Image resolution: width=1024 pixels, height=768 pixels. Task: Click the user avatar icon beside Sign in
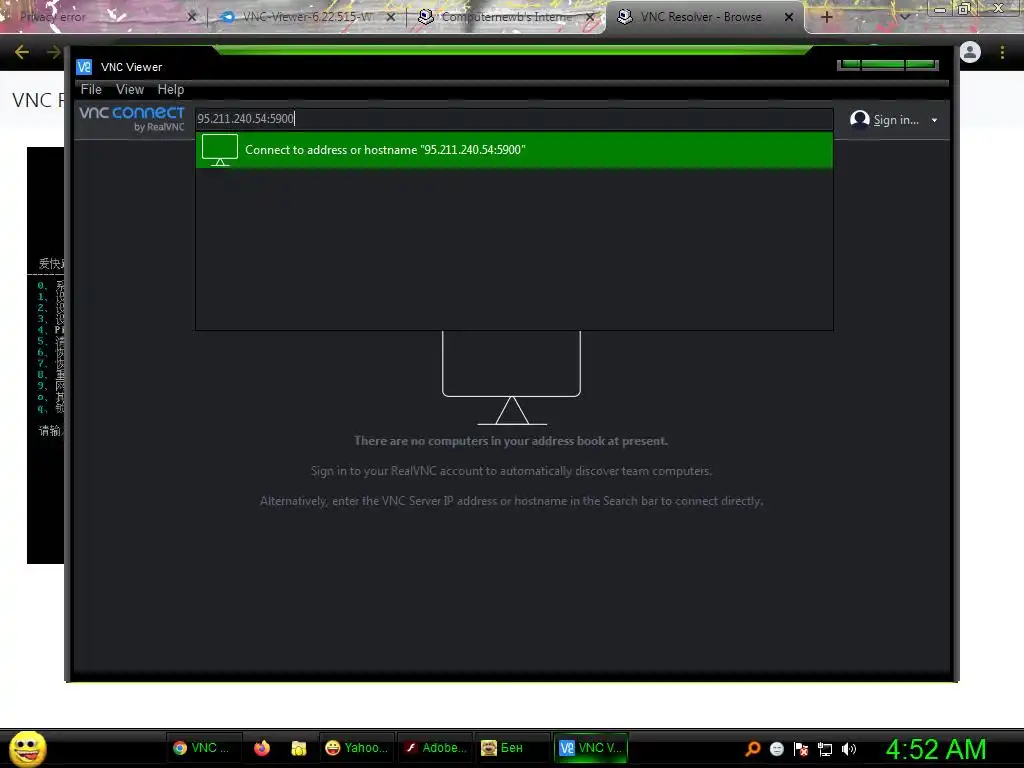pyautogui.click(x=859, y=120)
